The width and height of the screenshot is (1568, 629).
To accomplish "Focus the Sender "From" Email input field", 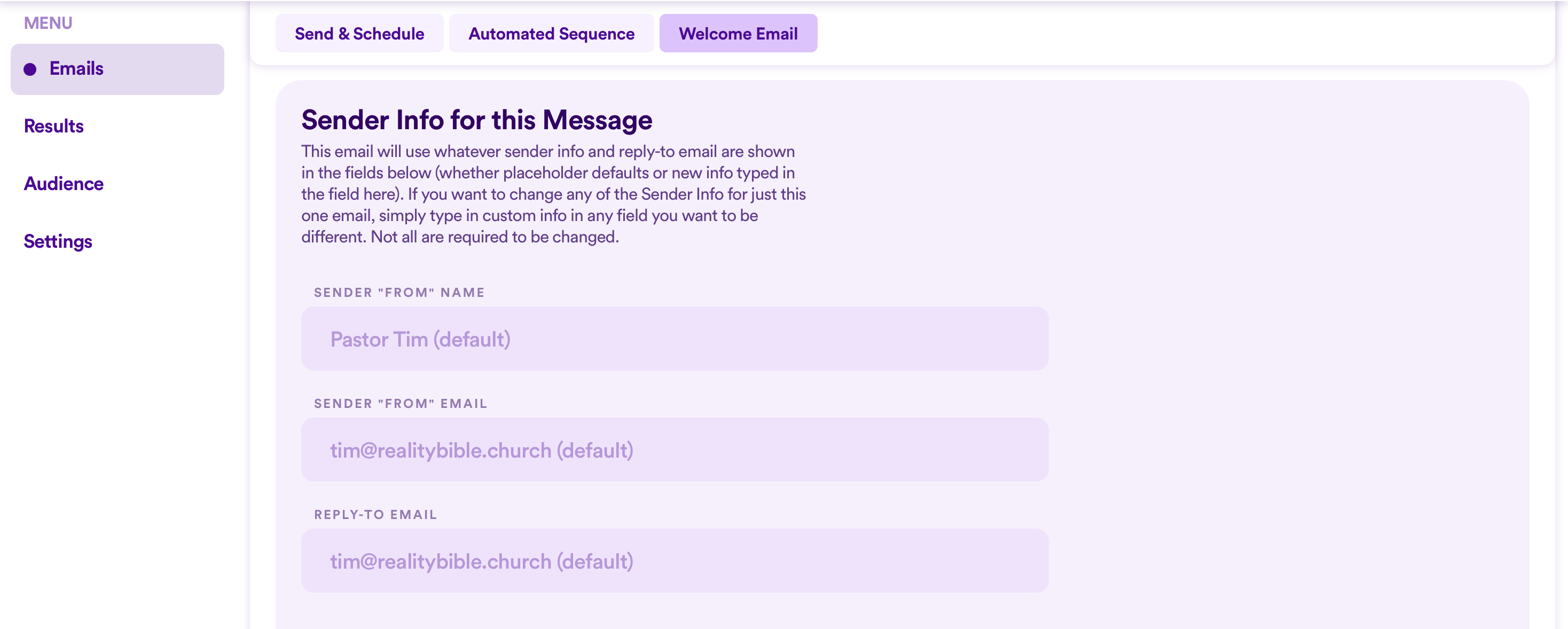I will click(x=675, y=450).
